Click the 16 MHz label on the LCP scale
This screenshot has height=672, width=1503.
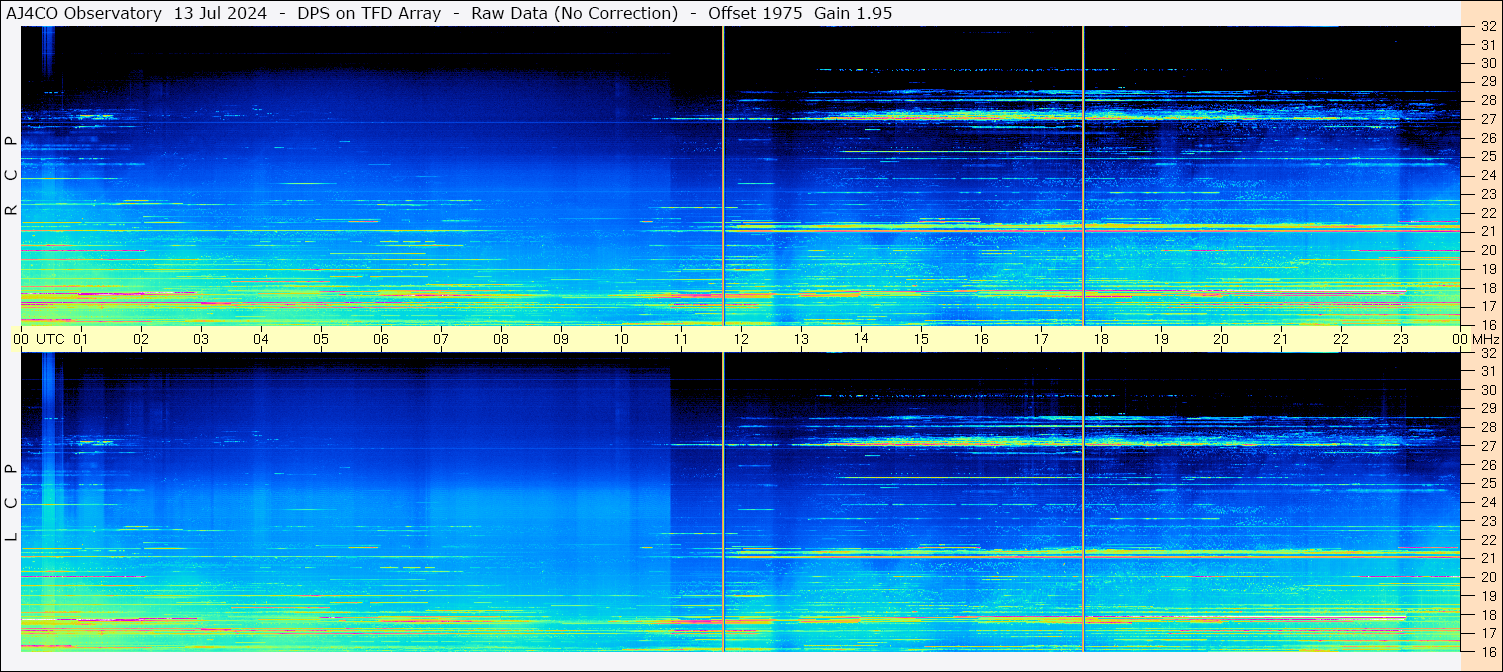[x=1487, y=651]
